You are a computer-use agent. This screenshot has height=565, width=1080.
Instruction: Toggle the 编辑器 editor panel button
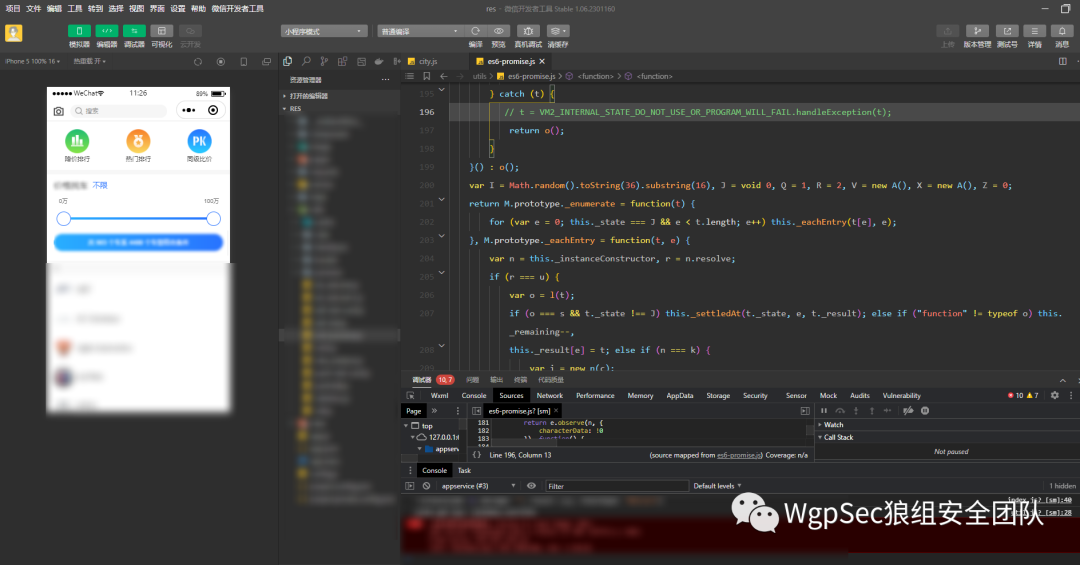(x=107, y=31)
